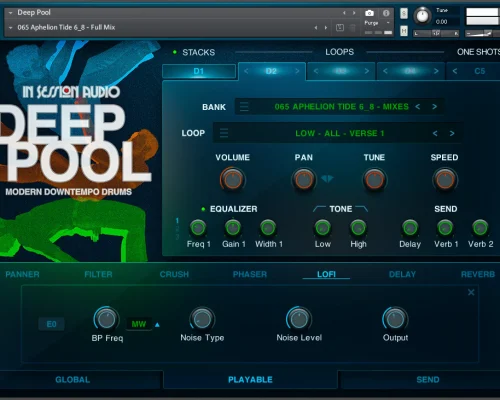Switch to the PLAYABLE page

click(x=250, y=380)
